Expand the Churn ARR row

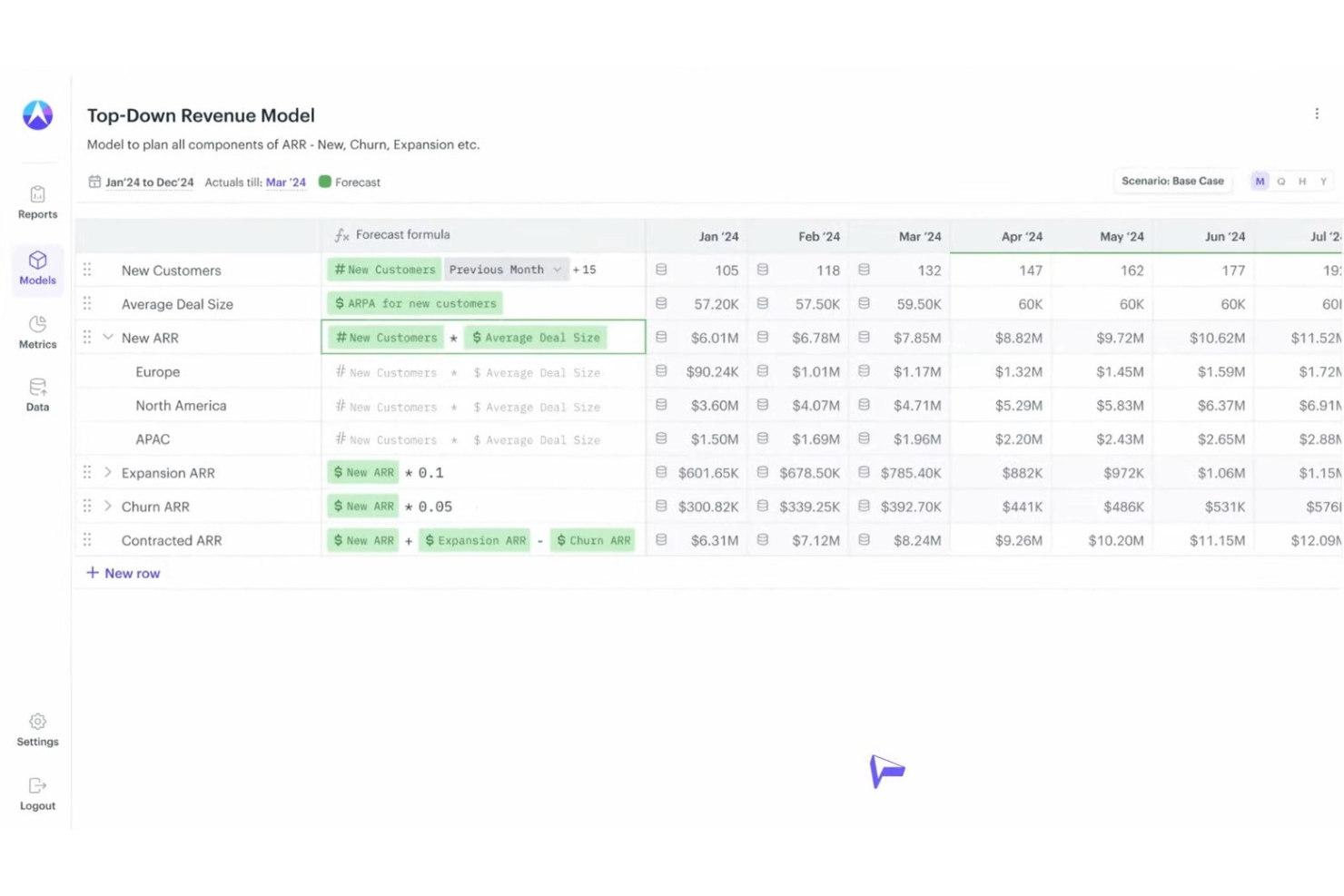pos(108,506)
